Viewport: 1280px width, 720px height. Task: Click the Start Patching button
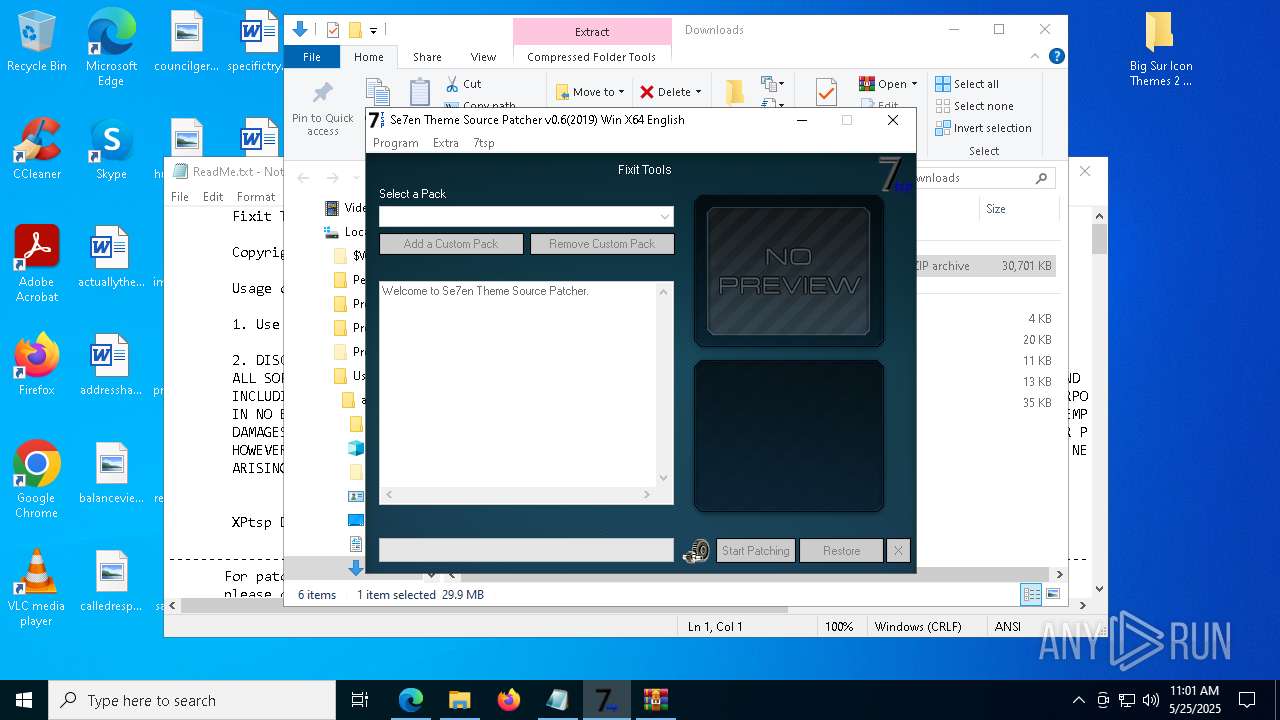[755, 551]
